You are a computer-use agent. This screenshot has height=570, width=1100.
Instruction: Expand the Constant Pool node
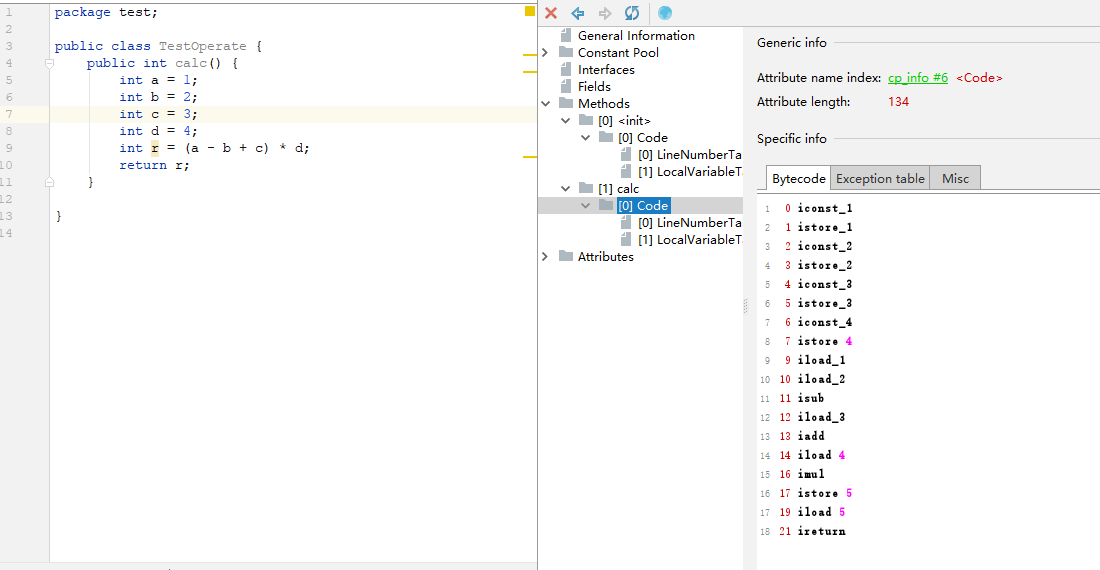tap(545, 53)
